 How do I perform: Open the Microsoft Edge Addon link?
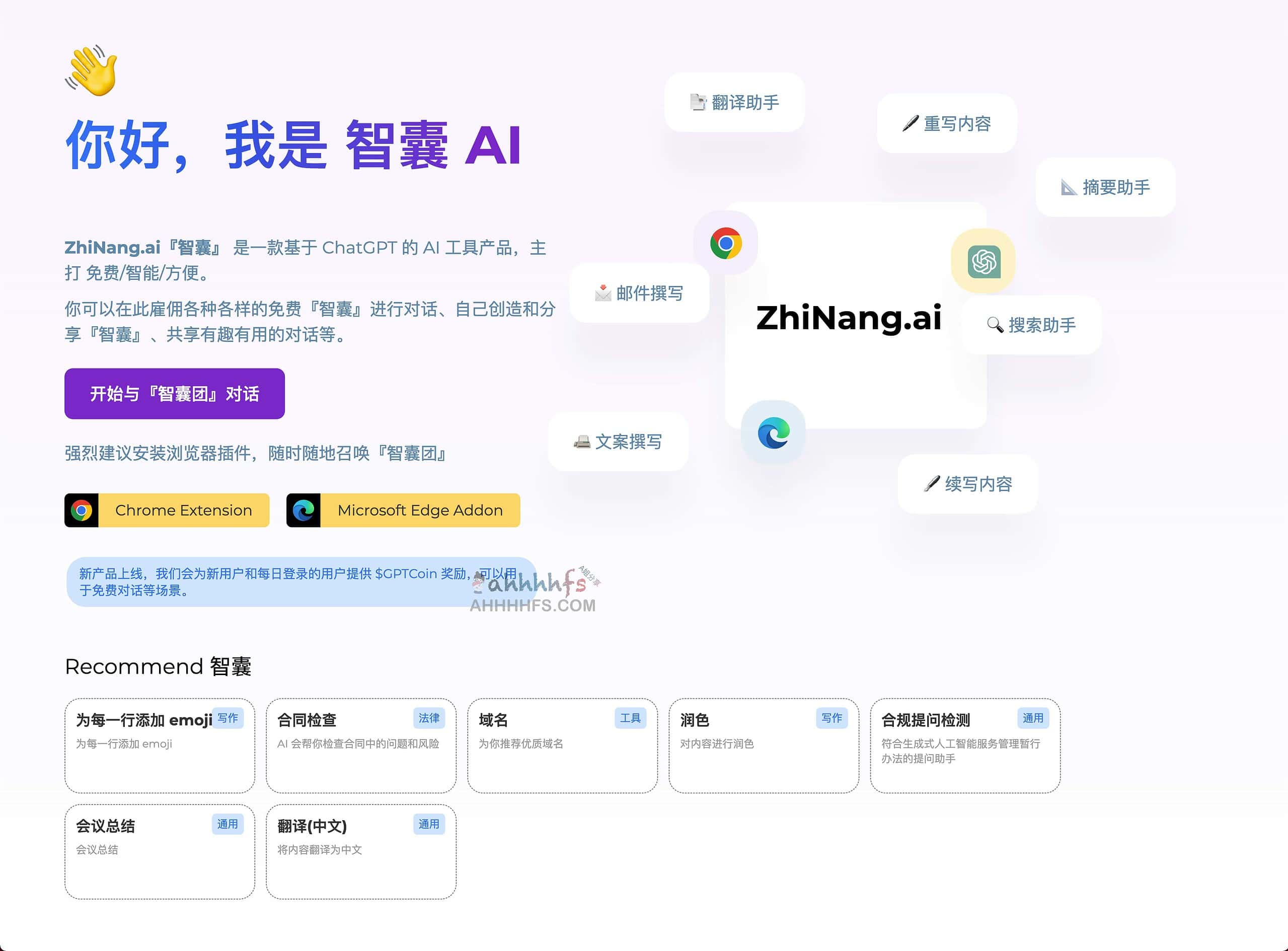(403, 510)
